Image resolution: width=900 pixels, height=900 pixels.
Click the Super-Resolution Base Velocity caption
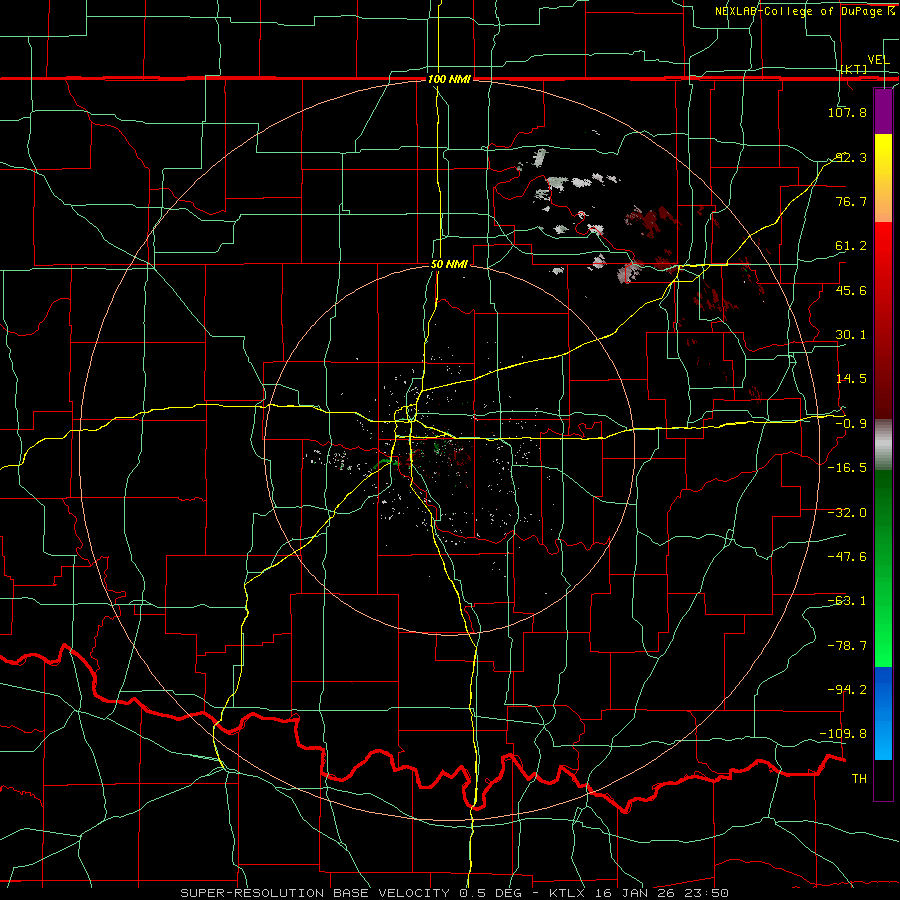[x=454, y=893]
